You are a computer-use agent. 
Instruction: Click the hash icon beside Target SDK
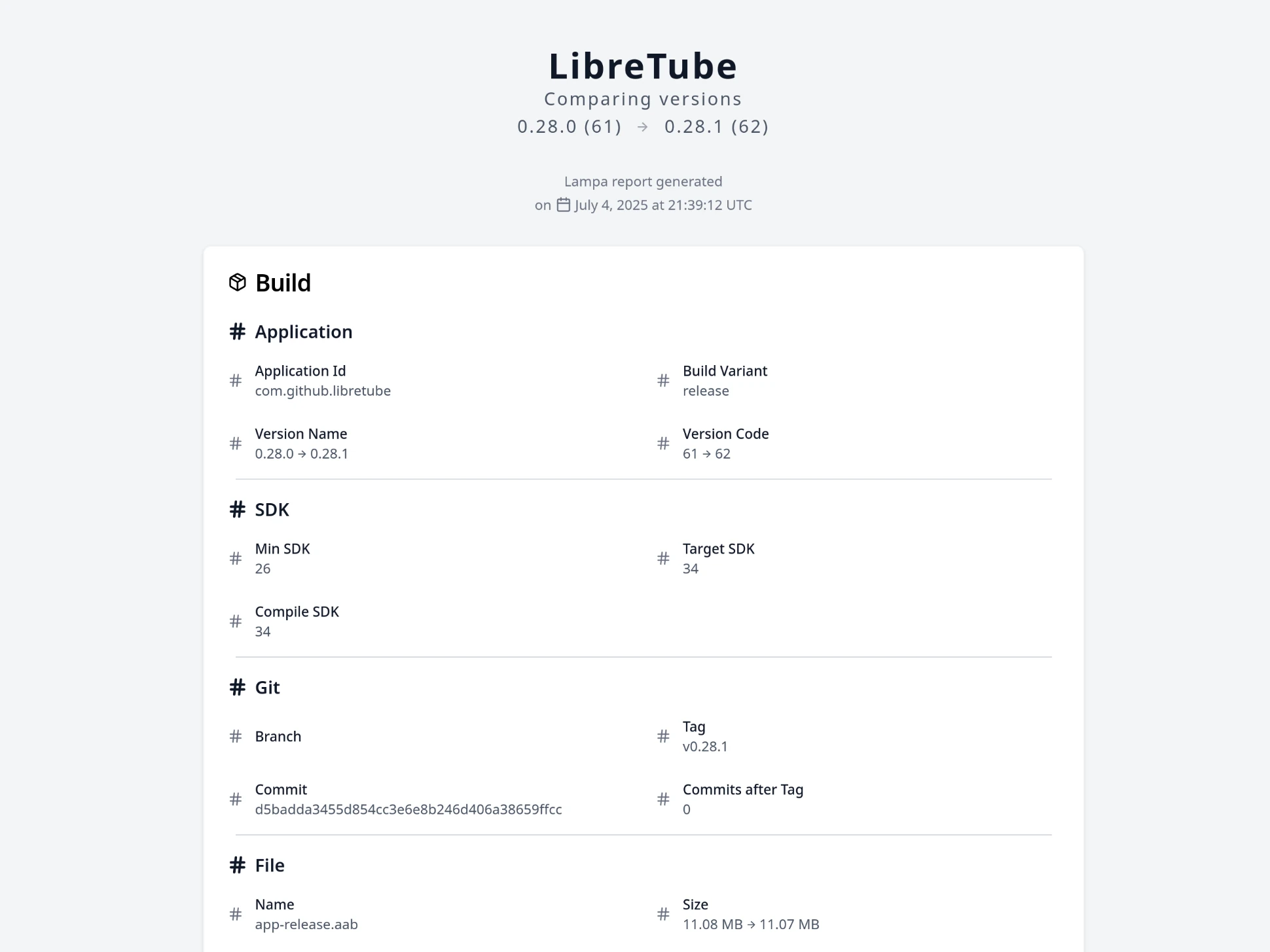[663, 559]
